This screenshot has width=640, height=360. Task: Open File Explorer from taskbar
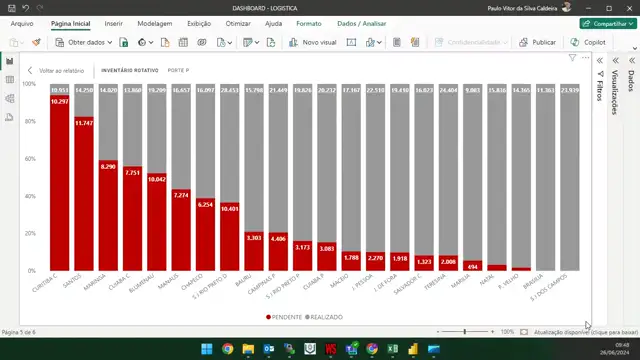pyautogui.click(x=248, y=349)
